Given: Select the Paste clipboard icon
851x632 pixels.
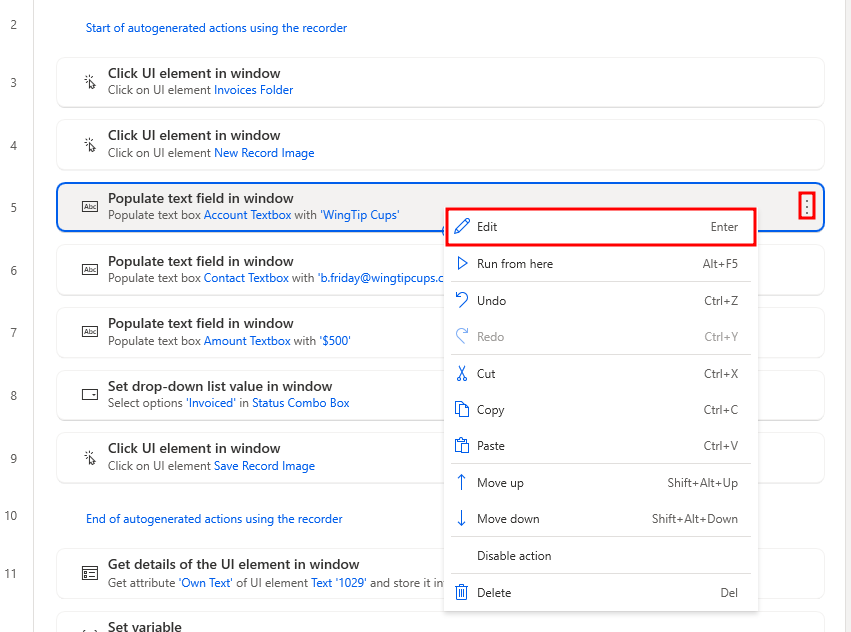Looking at the screenshot, I should pyautogui.click(x=463, y=445).
